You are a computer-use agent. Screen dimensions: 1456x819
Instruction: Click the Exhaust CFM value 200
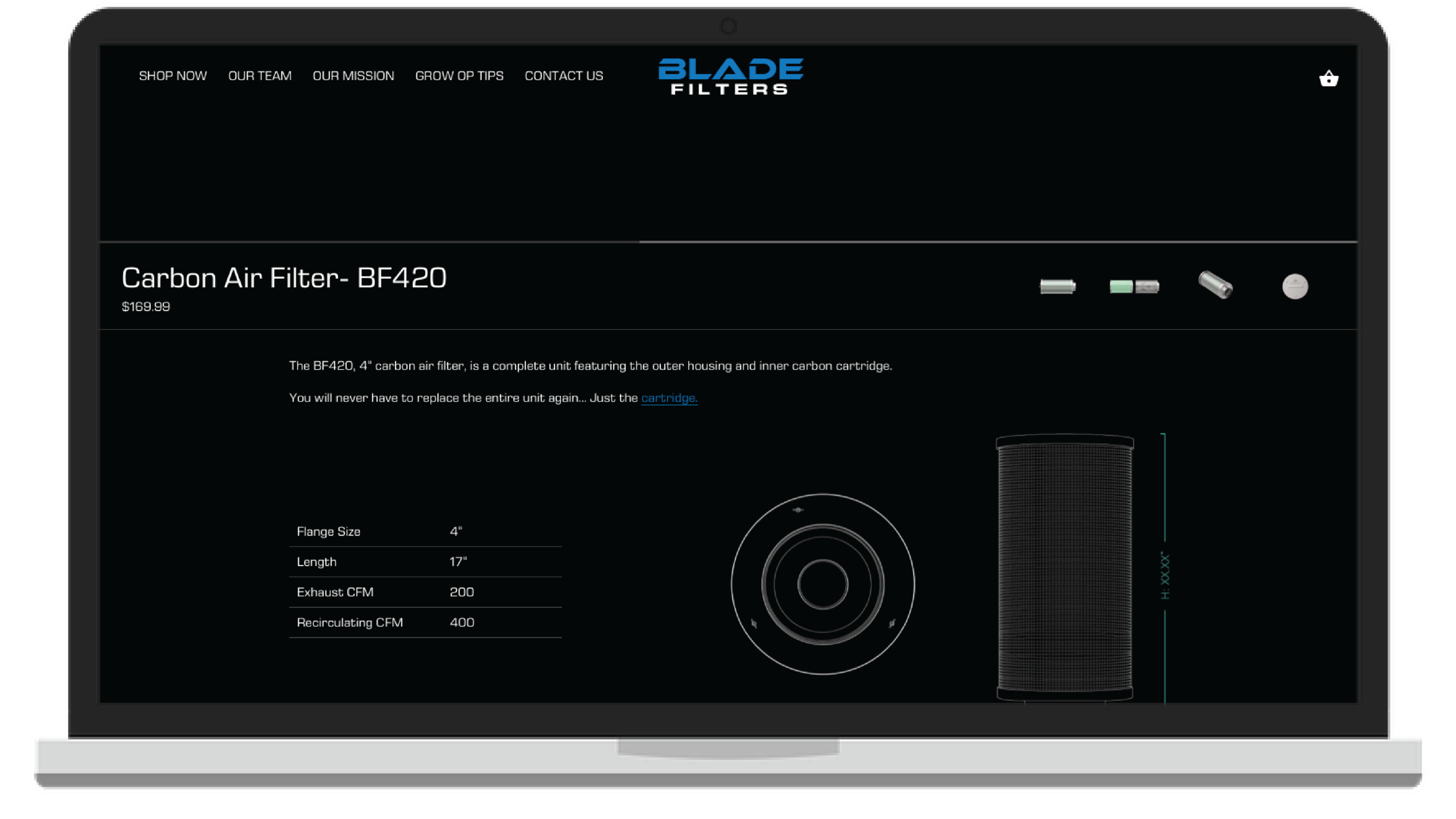tap(462, 592)
